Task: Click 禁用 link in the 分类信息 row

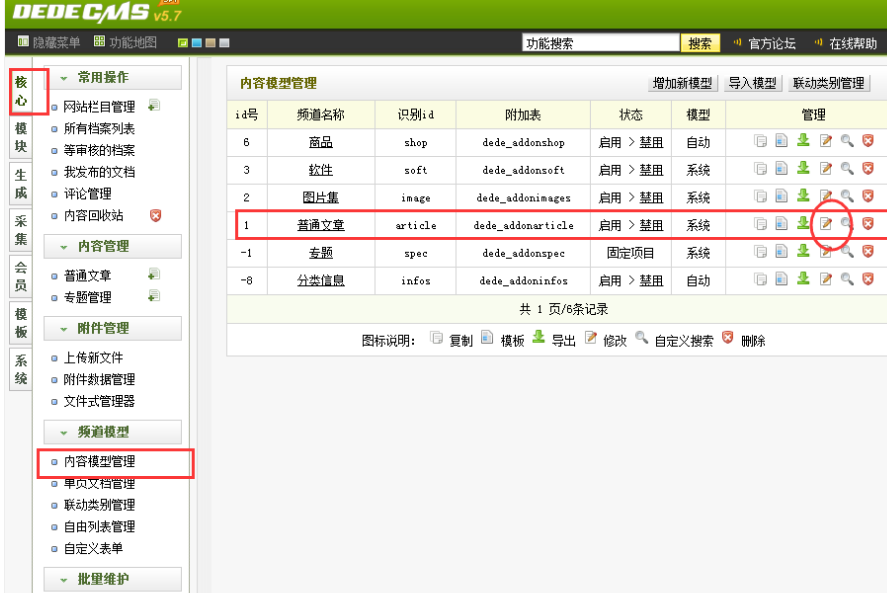Action: point(651,281)
